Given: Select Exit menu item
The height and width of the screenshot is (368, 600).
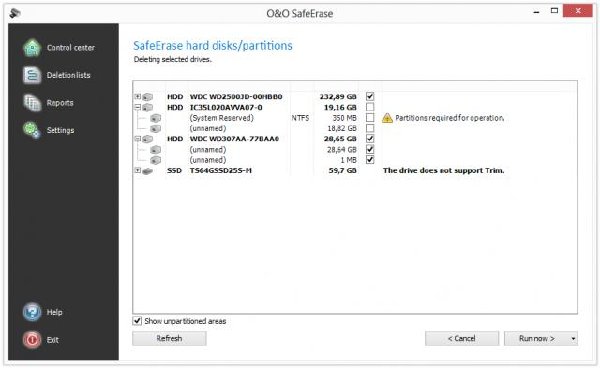Looking at the screenshot, I should point(53,340).
